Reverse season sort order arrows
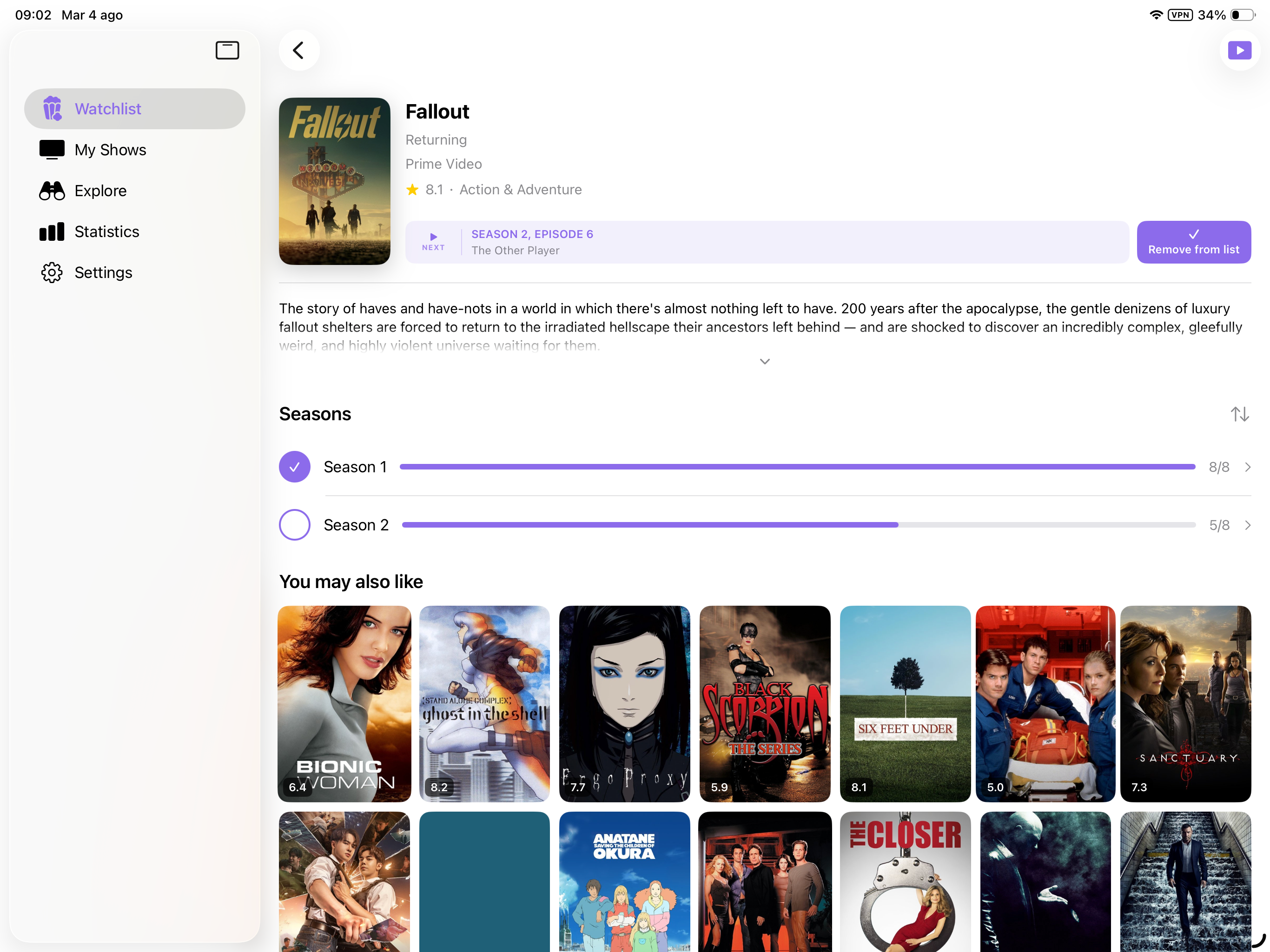1270x952 pixels. (x=1240, y=414)
